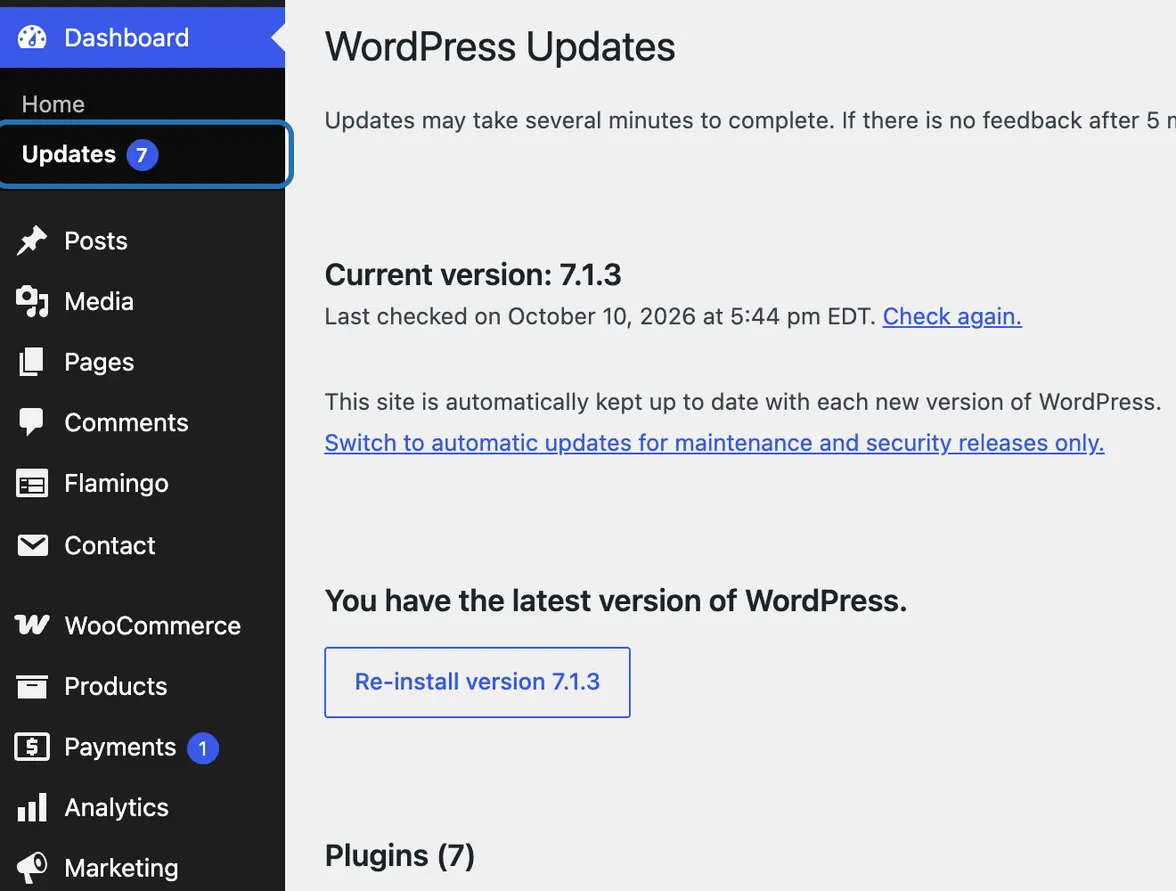Click the Products archive box icon

tap(32, 686)
